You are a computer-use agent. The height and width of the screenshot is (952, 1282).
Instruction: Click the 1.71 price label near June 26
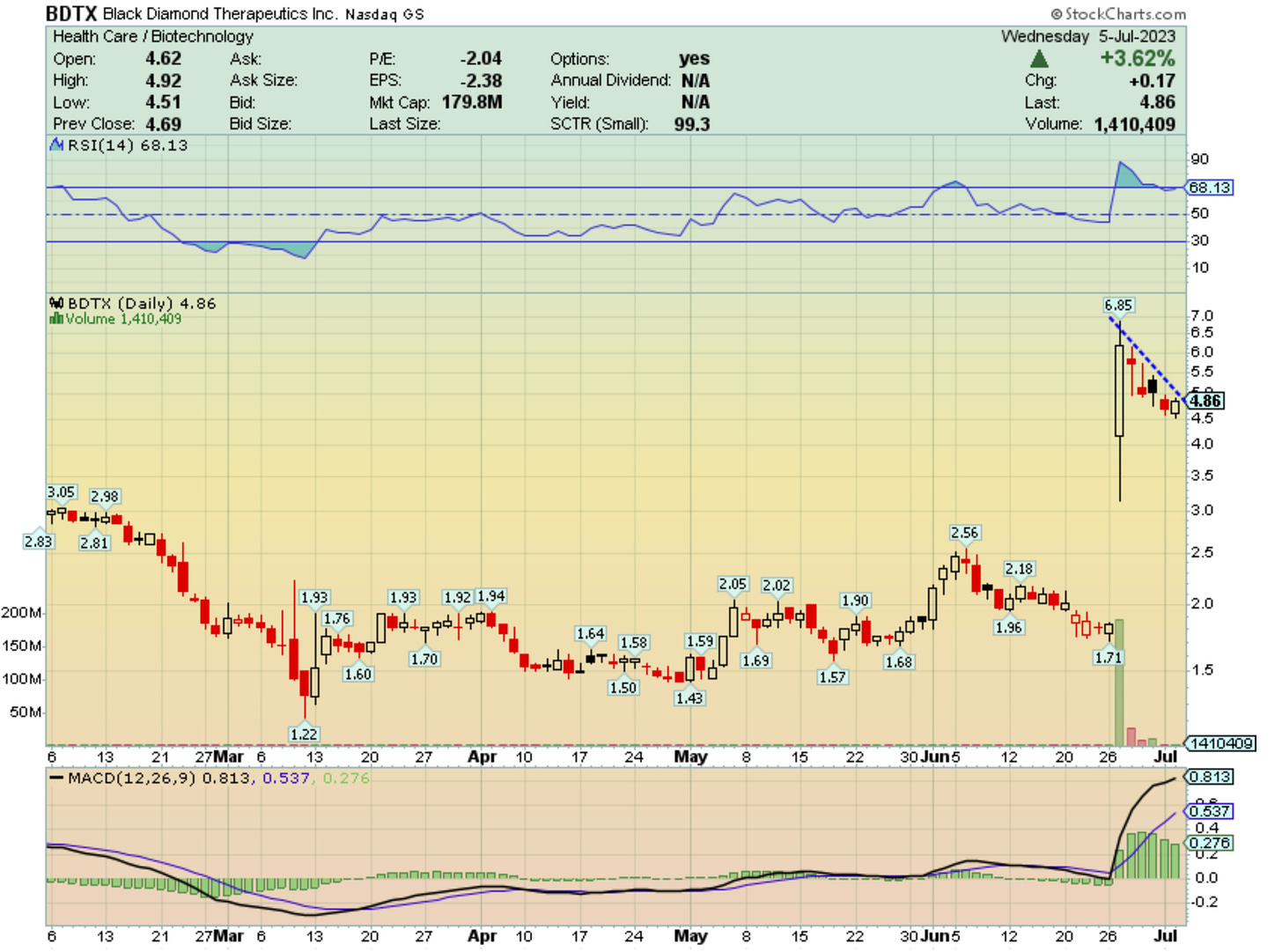pyautogui.click(x=1109, y=657)
